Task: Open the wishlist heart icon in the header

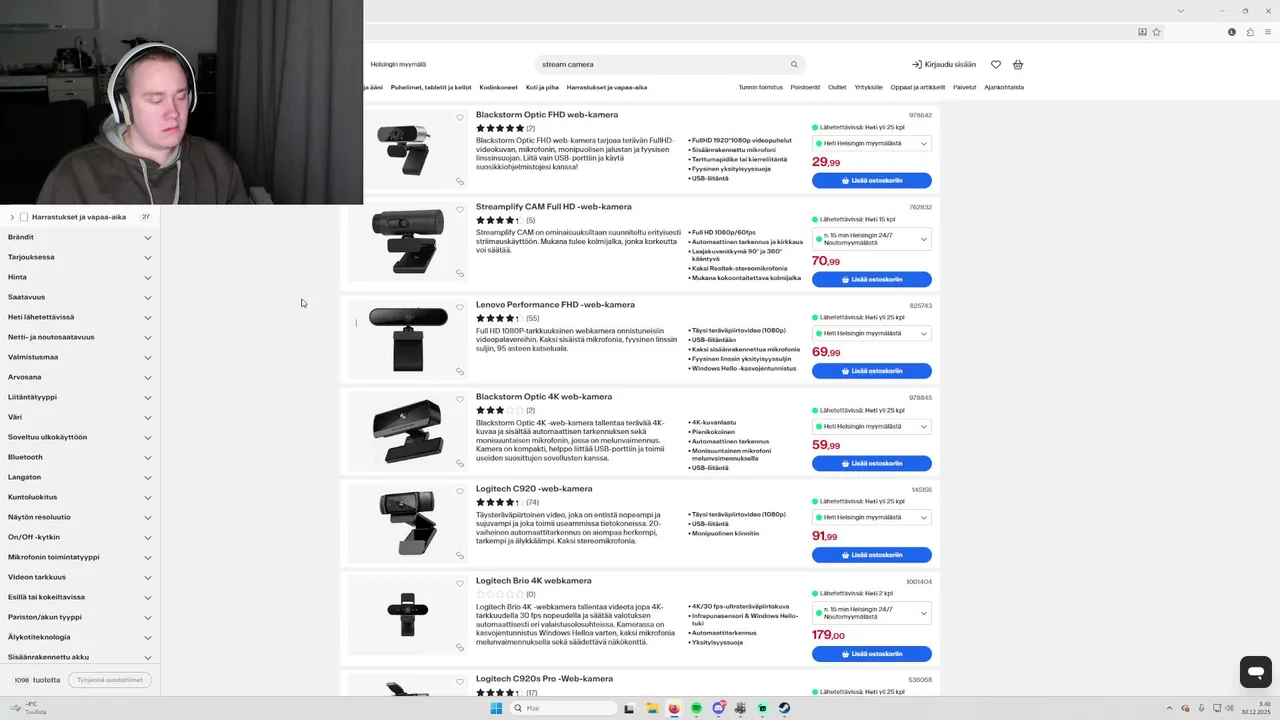Action: point(996,64)
